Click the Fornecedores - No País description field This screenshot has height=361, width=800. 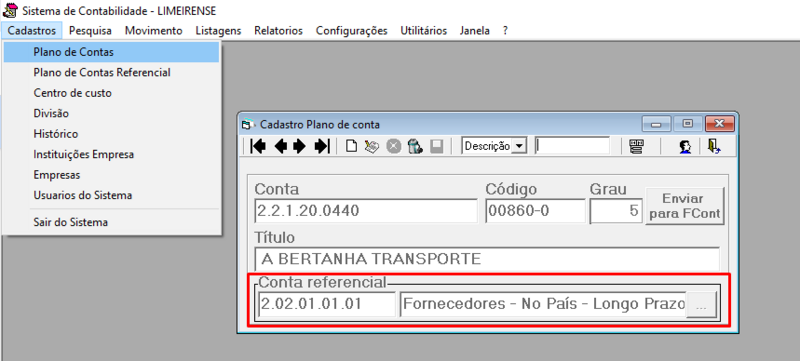click(543, 304)
